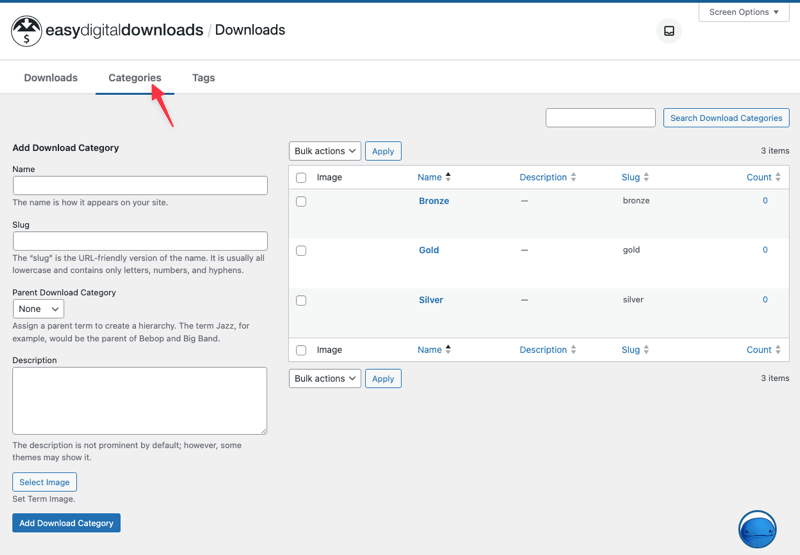
Task: Switch to the Tags tab
Action: (203, 78)
